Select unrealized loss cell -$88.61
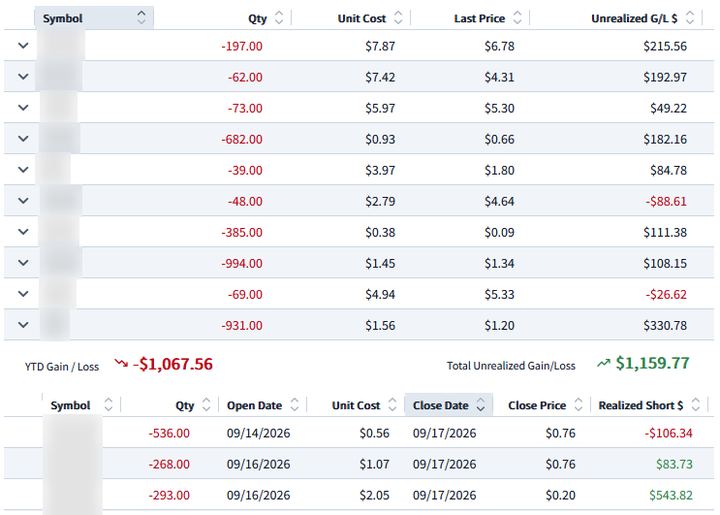This screenshot has width=720, height=515. [666, 201]
